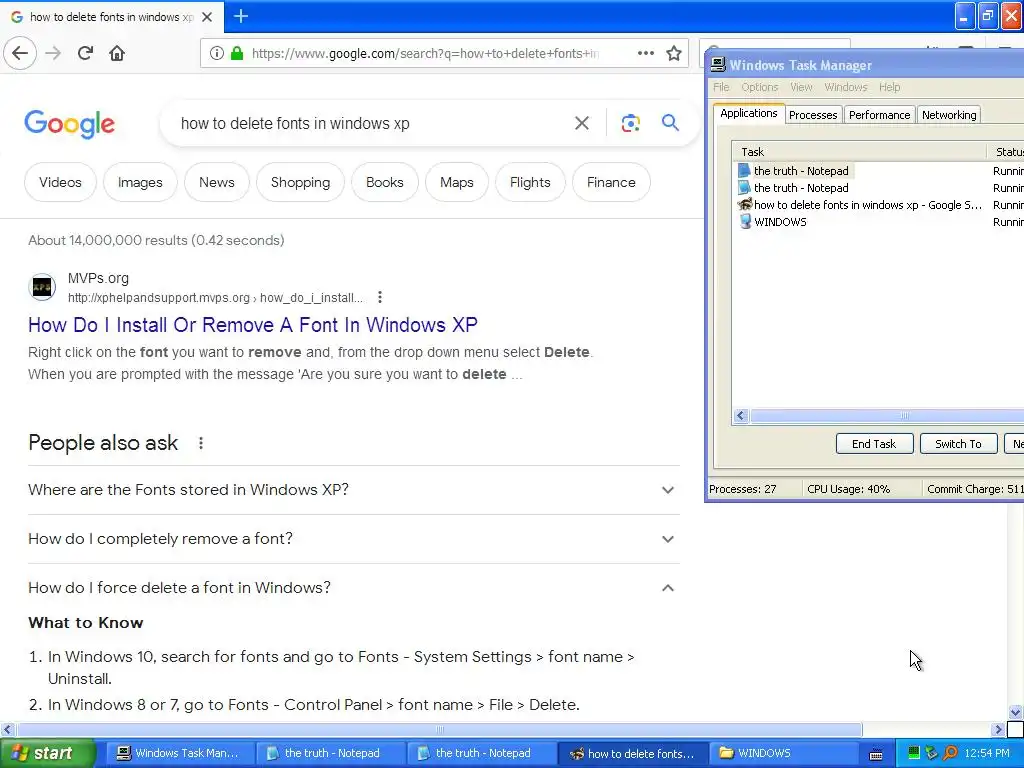This screenshot has height=768, width=1024.
Task: Switch to the Processes tab
Action: [813, 115]
